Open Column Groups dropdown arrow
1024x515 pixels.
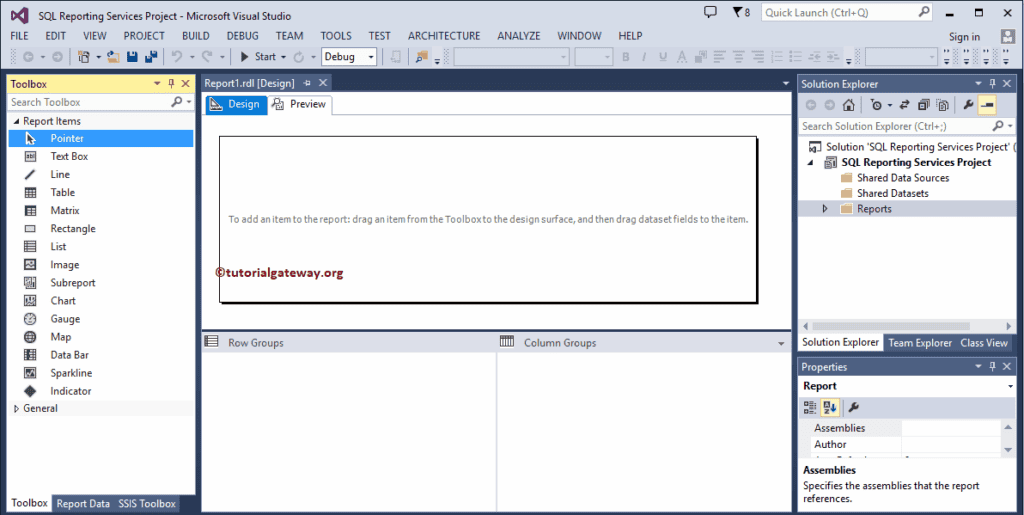pyautogui.click(x=781, y=343)
